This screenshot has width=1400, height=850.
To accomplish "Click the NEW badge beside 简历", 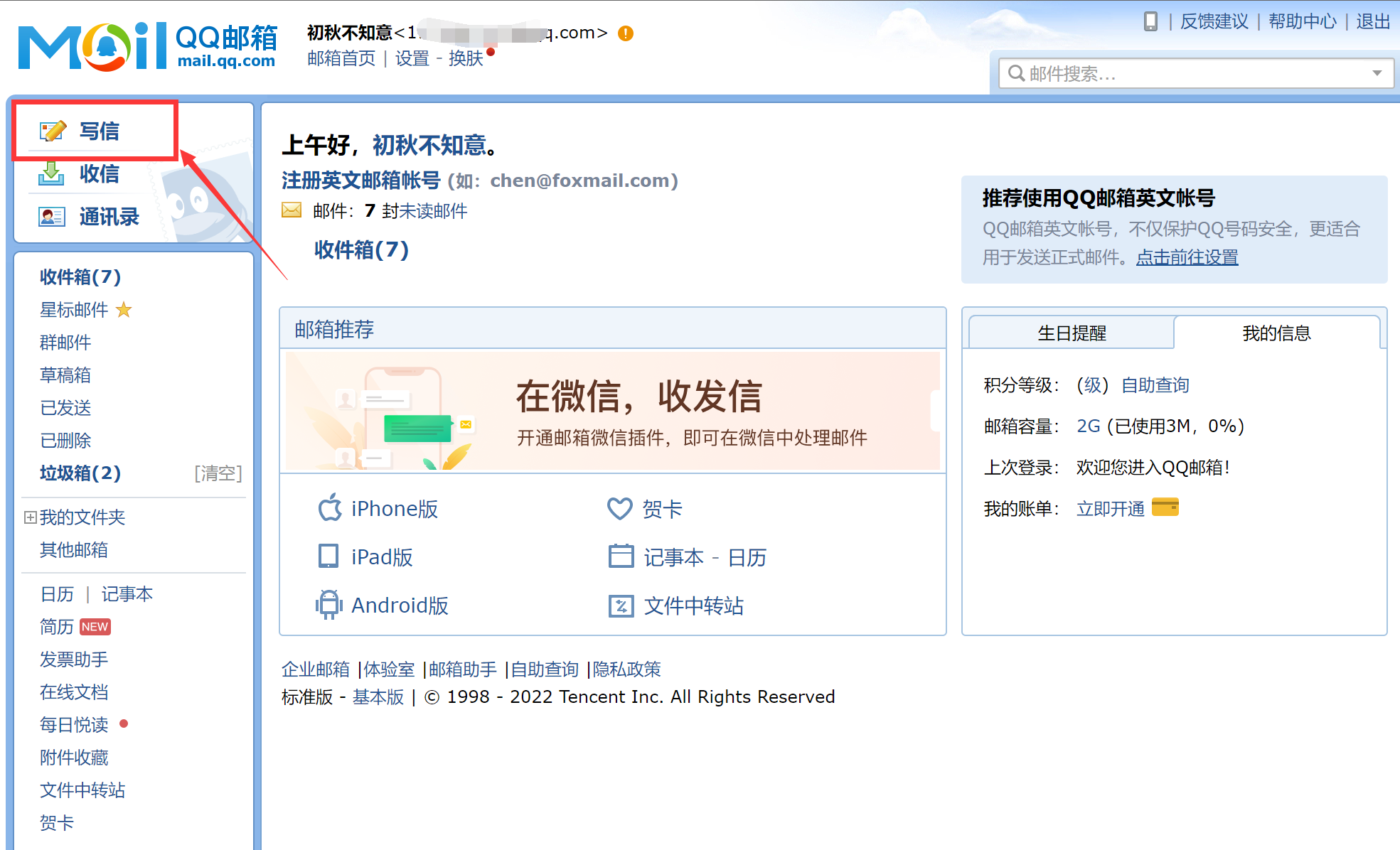I will pos(95,627).
